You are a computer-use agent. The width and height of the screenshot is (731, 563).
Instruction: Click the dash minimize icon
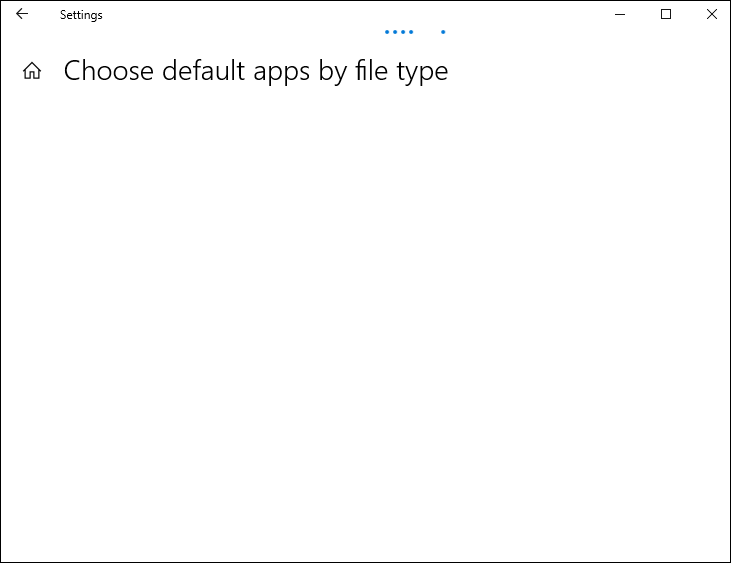(x=621, y=15)
